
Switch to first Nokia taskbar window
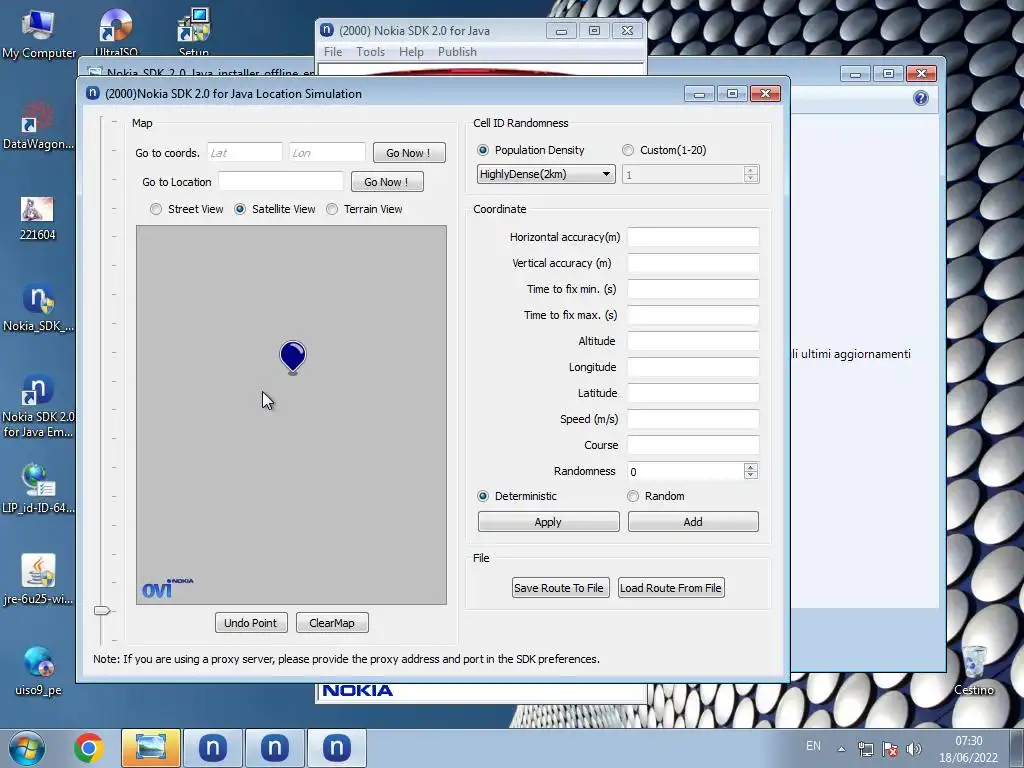point(213,748)
